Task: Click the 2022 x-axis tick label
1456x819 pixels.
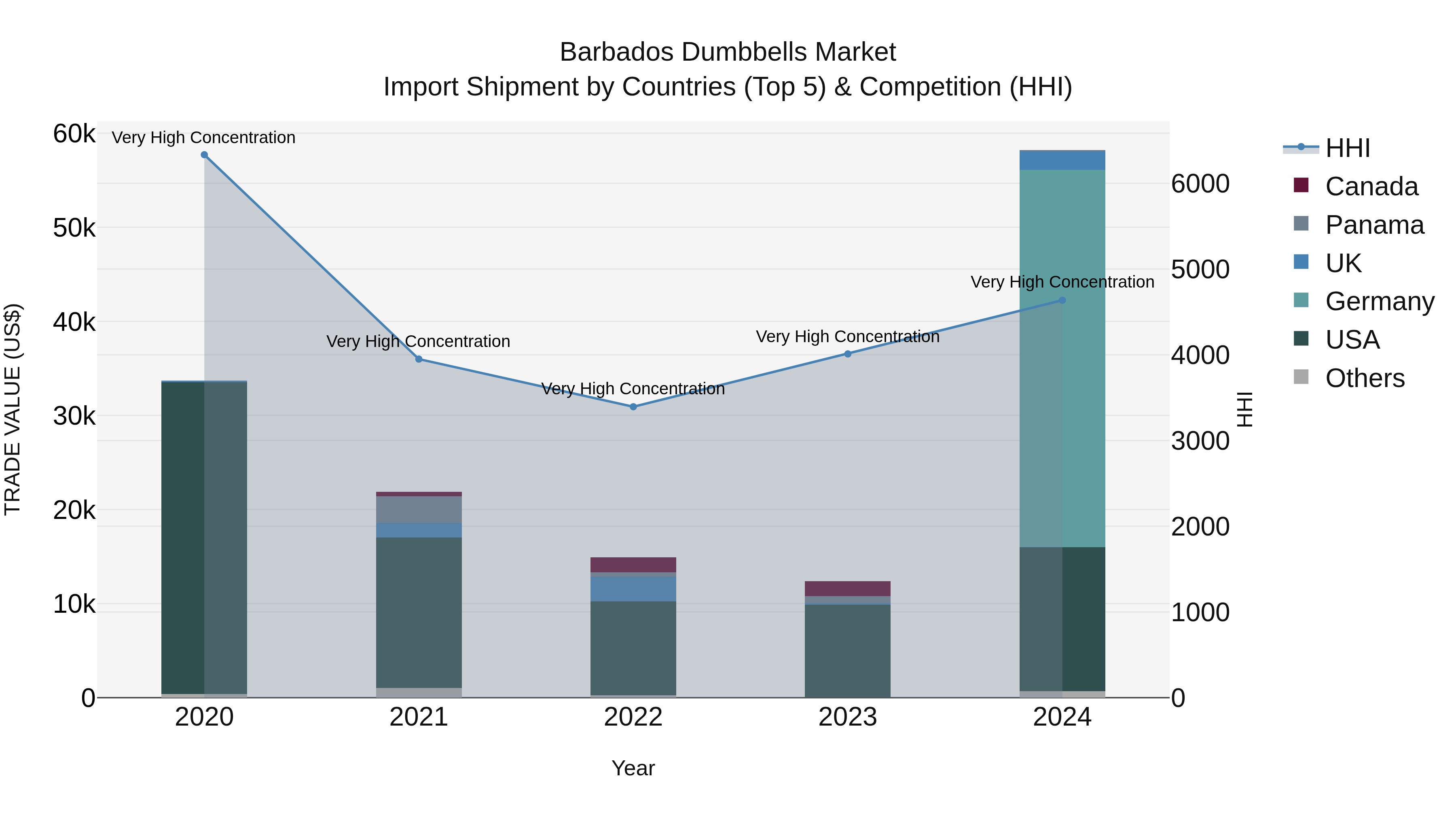Action: (x=633, y=717)
